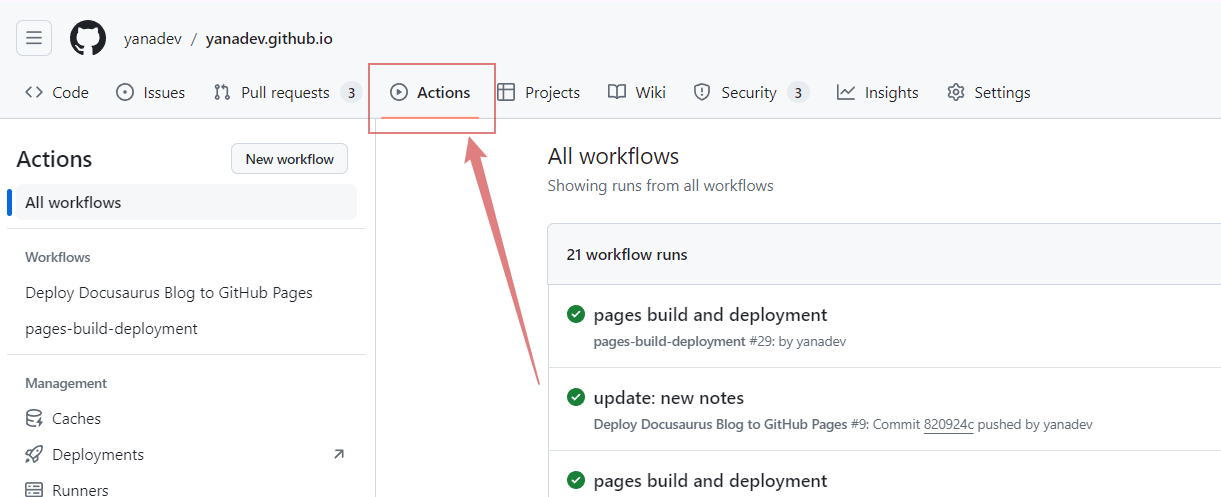The height and width of the screenshot is (497, 1221).
Task: Open the Insights tab
Action: 878,92
